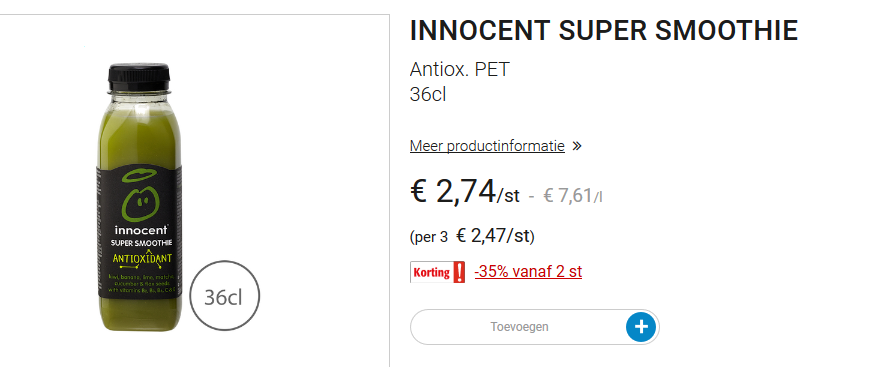This screenshot has height=367, width=896.
Task: Click the smoothie bottle product image
Action: pyautogui.click(x=140, y=197)
